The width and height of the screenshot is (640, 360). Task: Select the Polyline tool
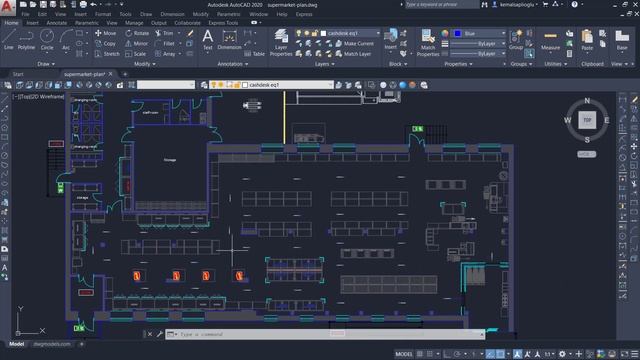click(26, 40)
